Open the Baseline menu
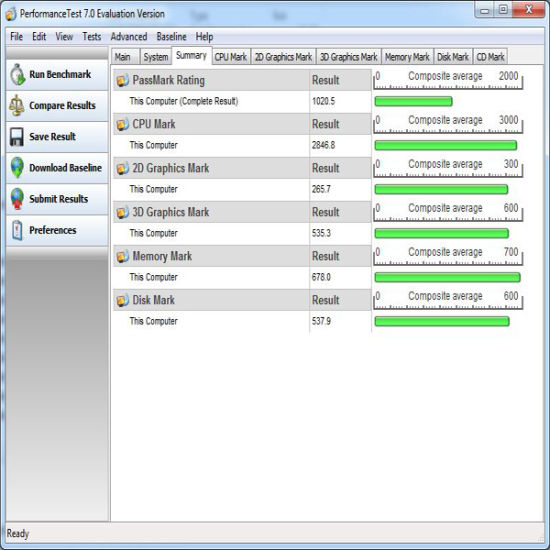This screenshot has height=550, width=550. 172,36
